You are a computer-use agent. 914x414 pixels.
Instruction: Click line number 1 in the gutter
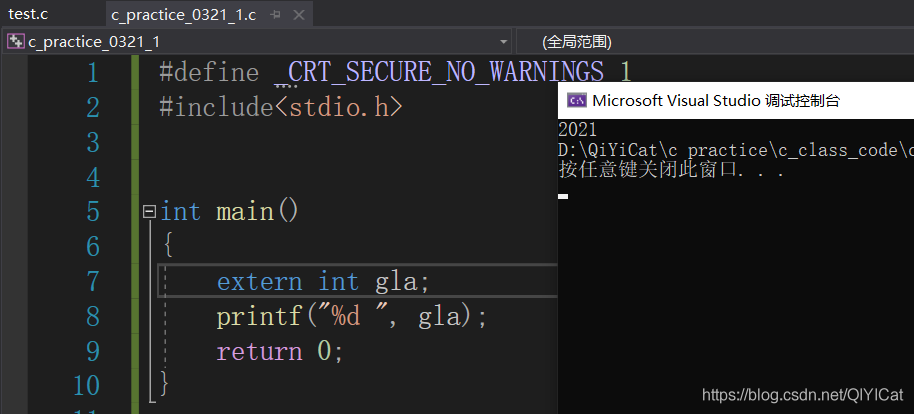(x=93, y=73)
